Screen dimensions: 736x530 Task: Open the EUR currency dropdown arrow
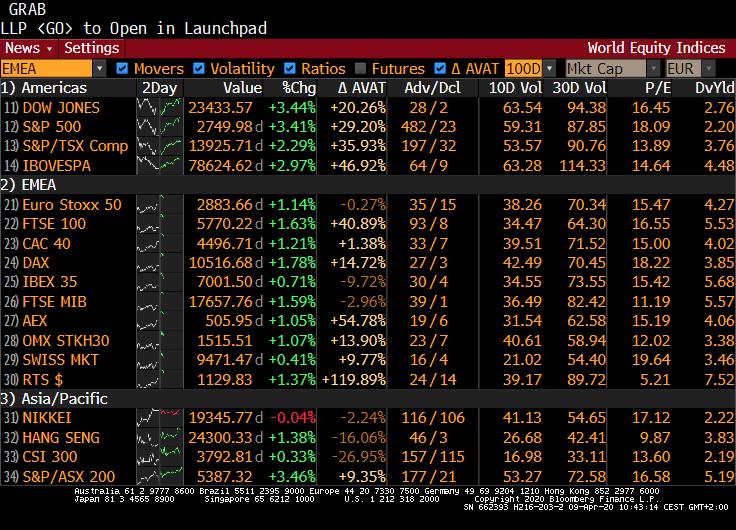(x=709, y=69)
